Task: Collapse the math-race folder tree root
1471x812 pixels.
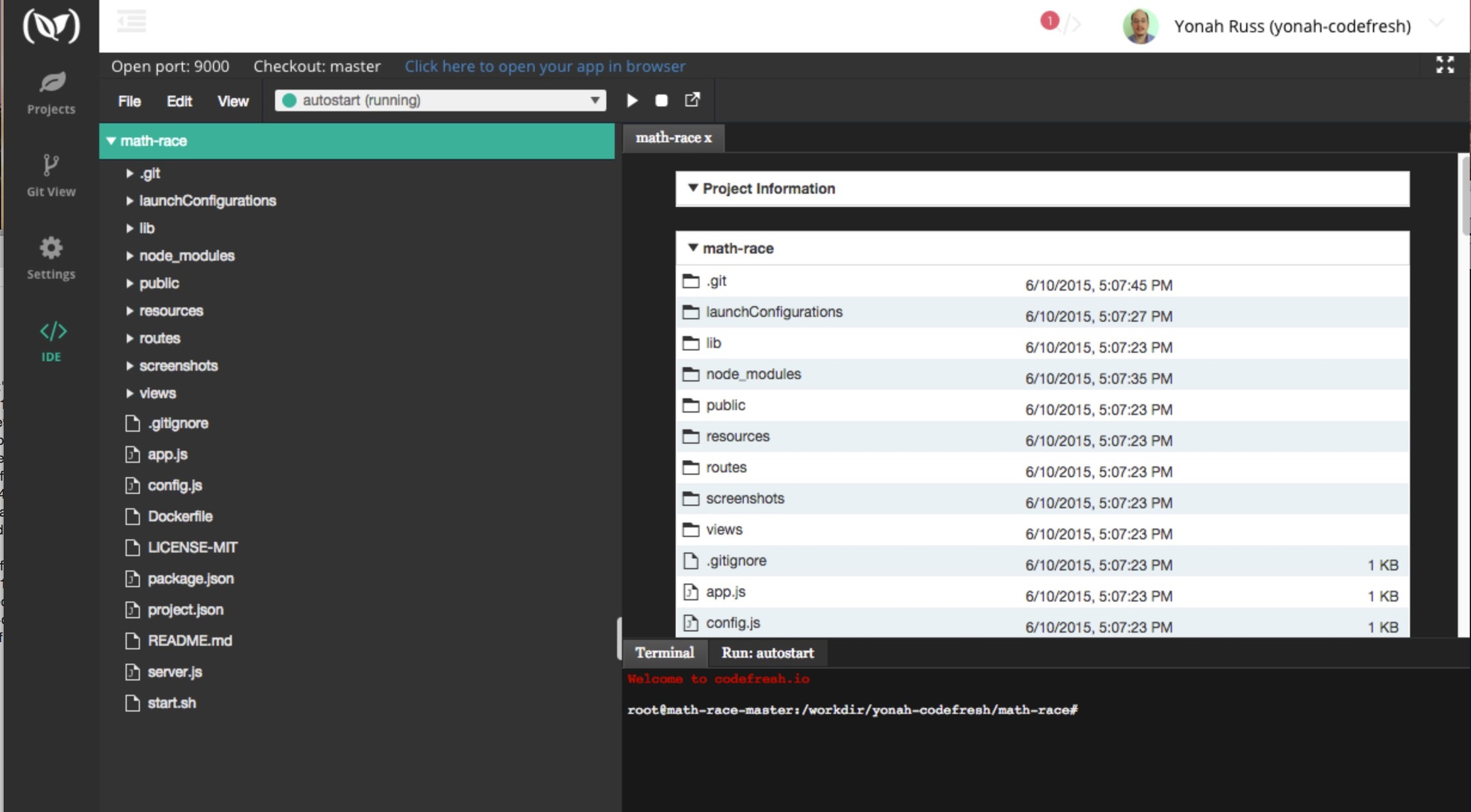Action: (x=111, y=140)
